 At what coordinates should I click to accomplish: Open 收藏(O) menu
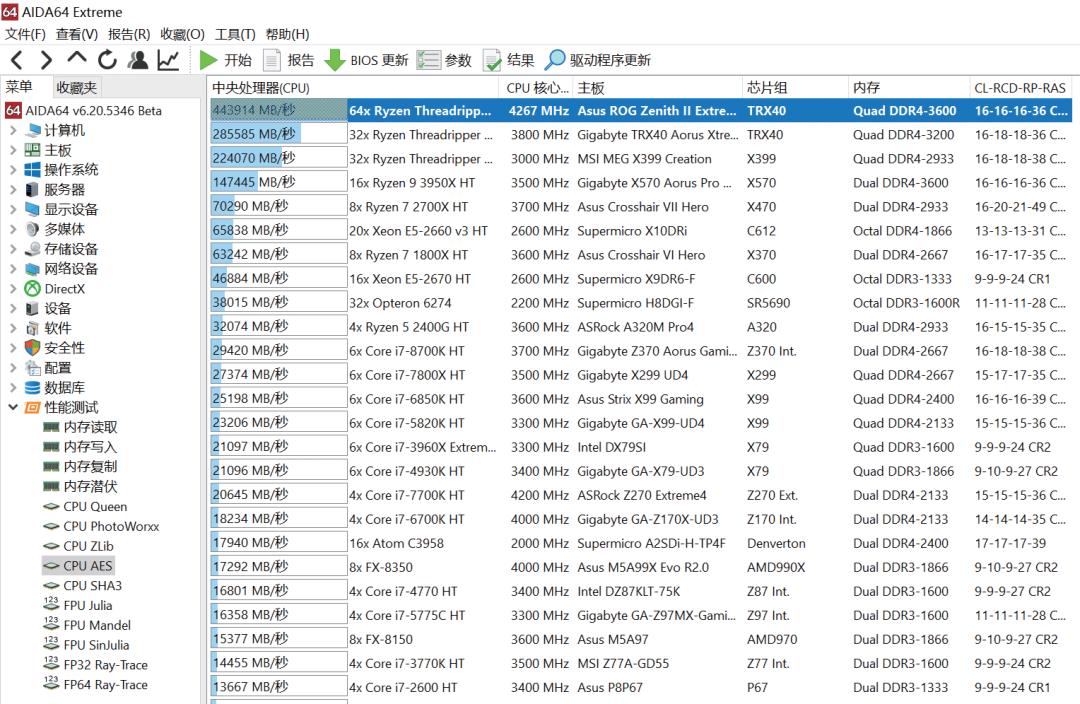(183, 34)
